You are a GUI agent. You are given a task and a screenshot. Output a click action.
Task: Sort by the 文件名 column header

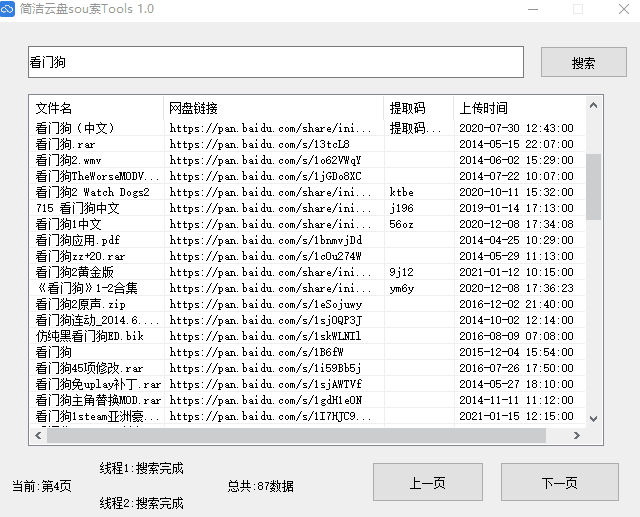[x=97, y=108]
